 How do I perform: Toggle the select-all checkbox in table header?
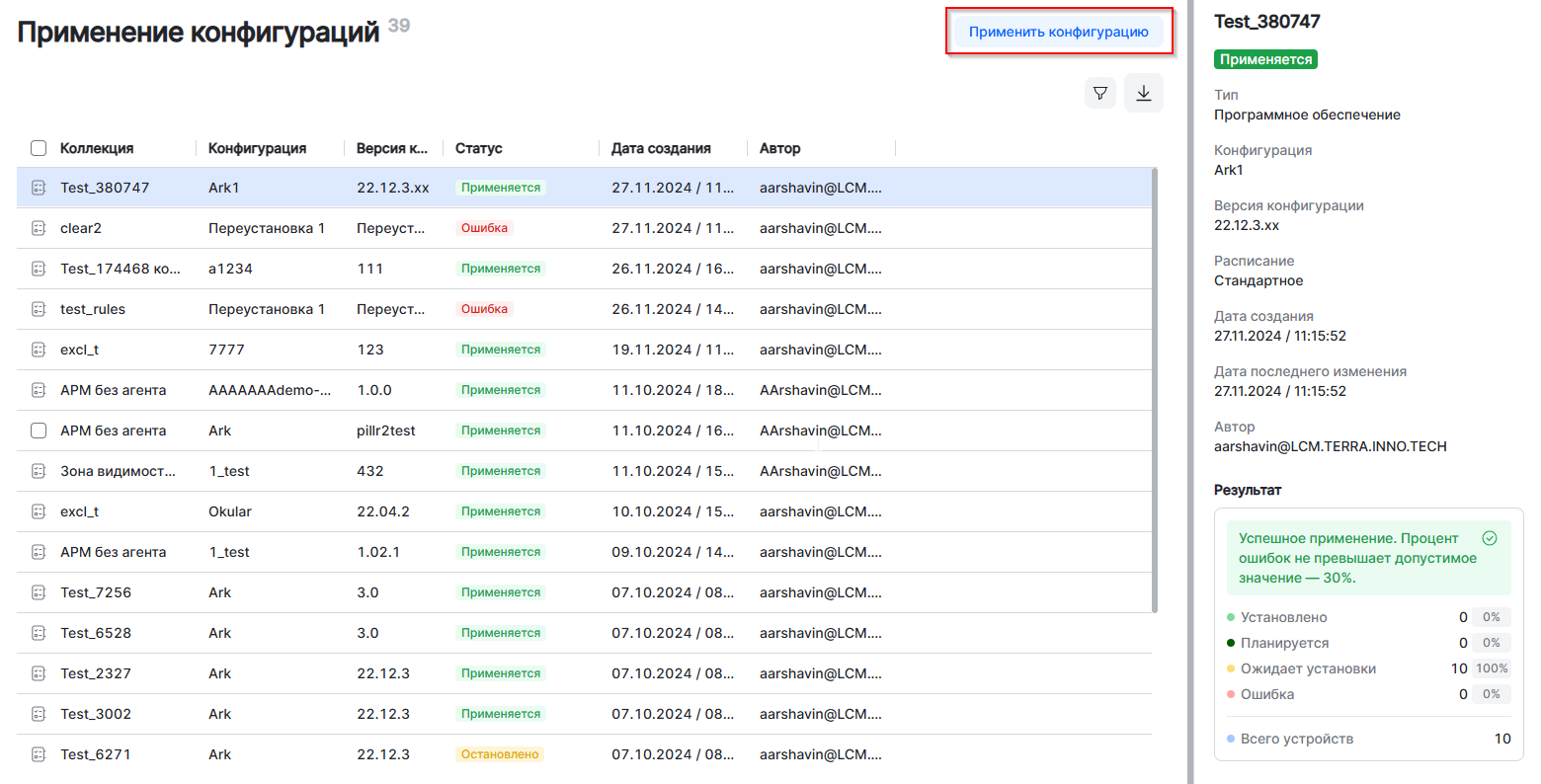click(x=39, y=148)
